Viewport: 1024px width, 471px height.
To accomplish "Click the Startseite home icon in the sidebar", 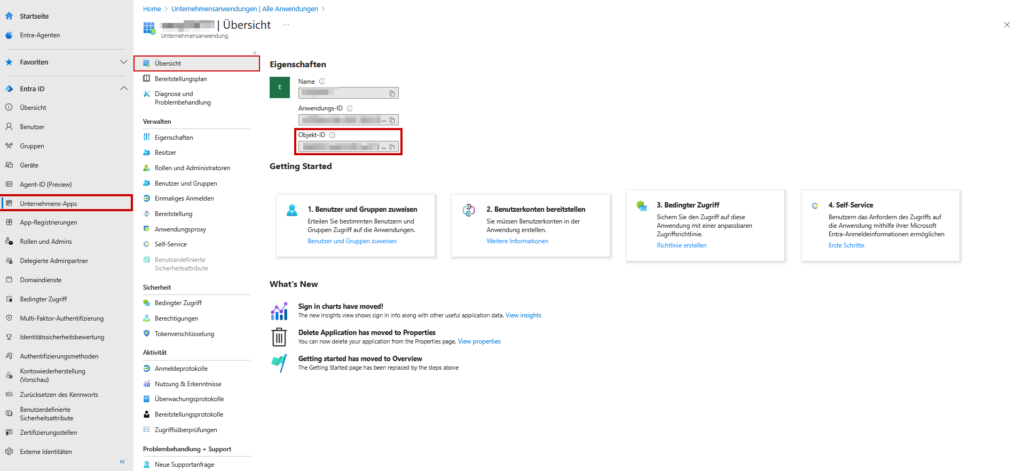I will pyautogui.click(x=9, y=16).
